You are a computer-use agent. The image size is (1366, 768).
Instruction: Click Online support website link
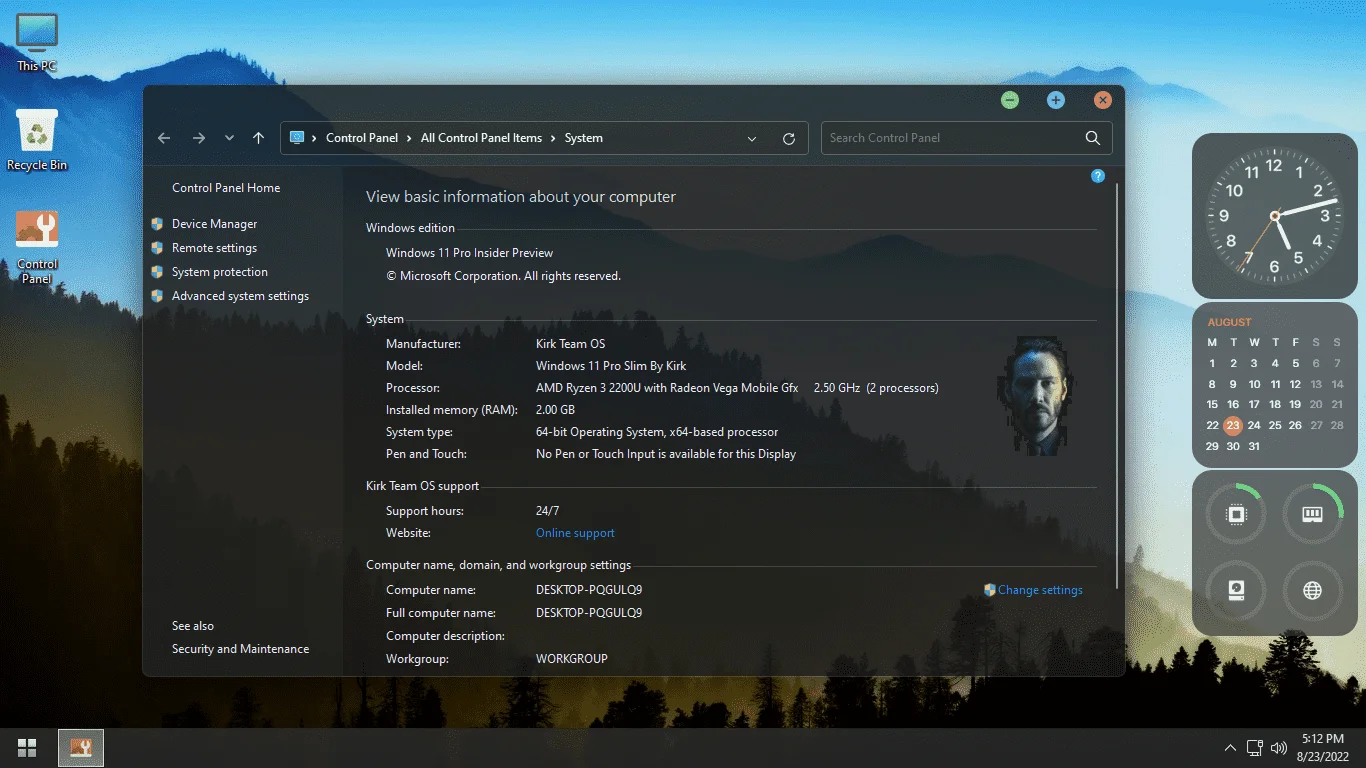[575, 533]
